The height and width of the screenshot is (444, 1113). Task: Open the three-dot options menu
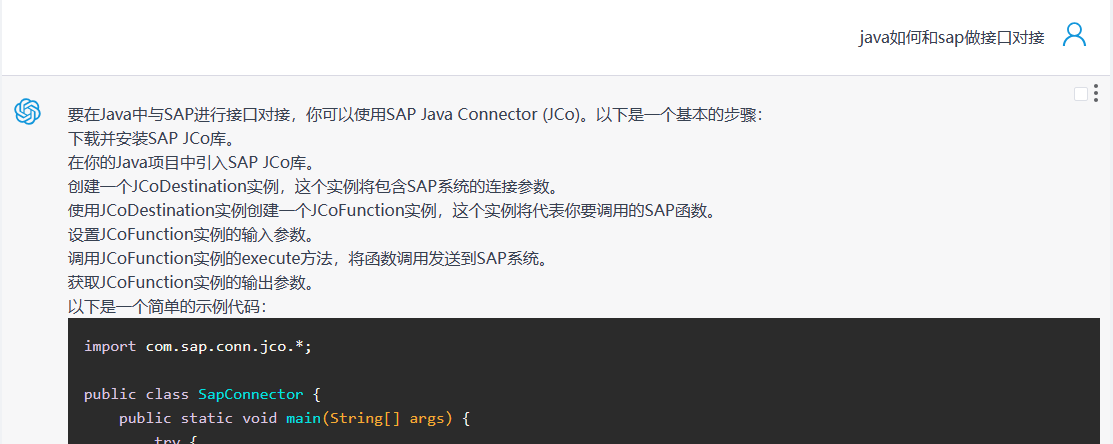click(x=1096, y=93)
